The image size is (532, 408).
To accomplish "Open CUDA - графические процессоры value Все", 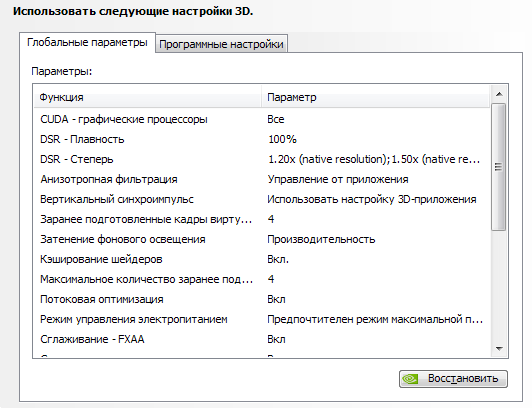I will (x=276, y=119).
